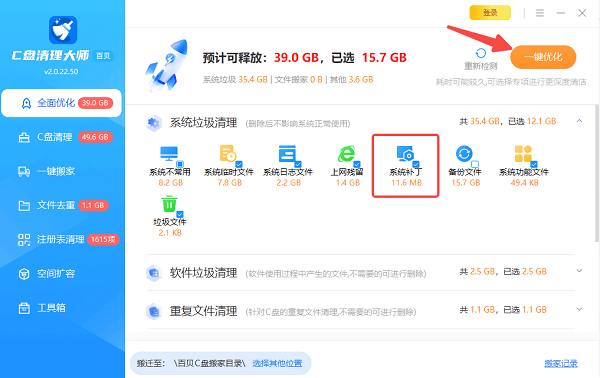Click the C盘清理大师 app logo
This screenshot has height=378, width=600.
coord(63,30)
